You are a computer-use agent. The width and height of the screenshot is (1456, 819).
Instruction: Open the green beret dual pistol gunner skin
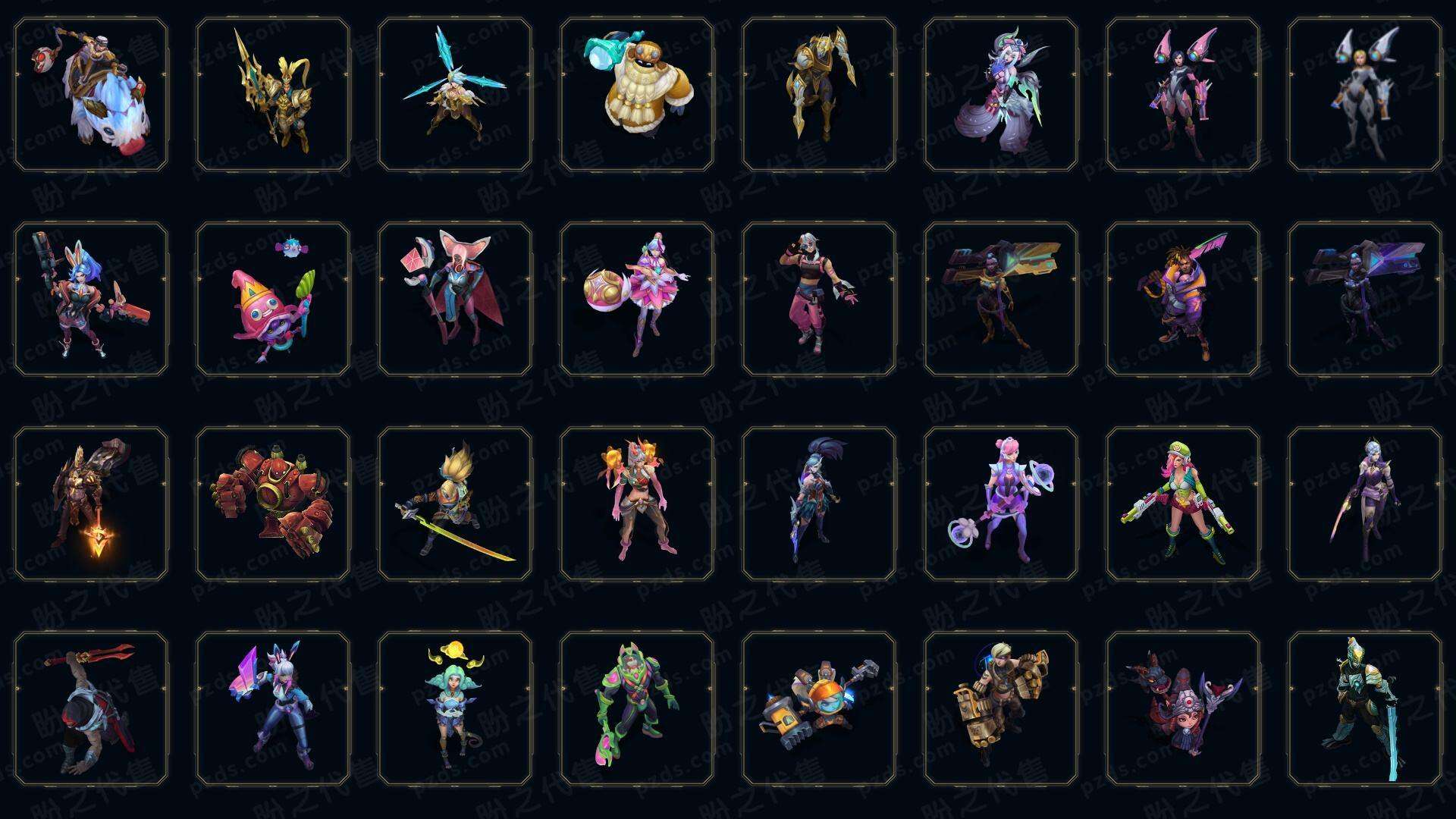tap(1183, 504)
